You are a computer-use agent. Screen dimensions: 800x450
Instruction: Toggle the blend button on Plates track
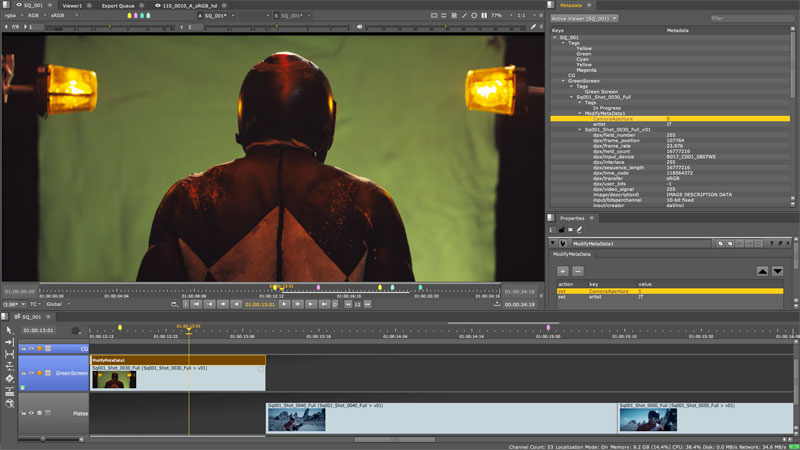39,413
